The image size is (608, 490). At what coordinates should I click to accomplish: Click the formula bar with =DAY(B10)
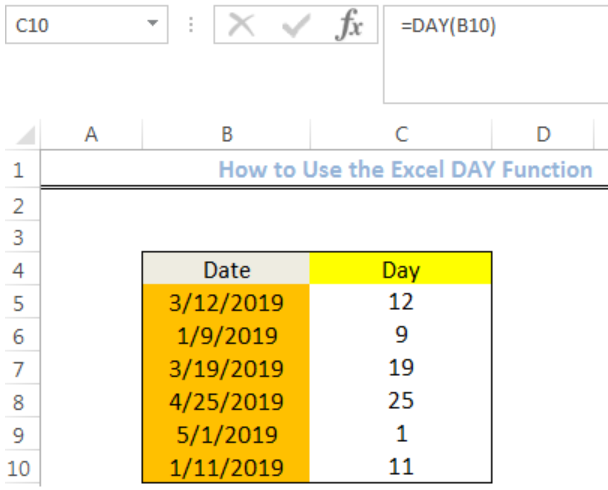495,54
